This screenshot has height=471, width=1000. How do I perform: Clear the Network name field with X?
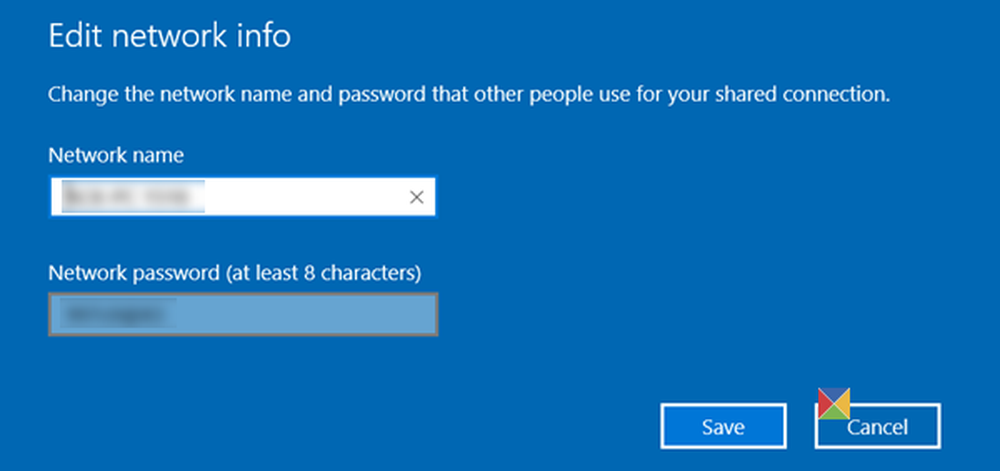click(x=417, y=197)
